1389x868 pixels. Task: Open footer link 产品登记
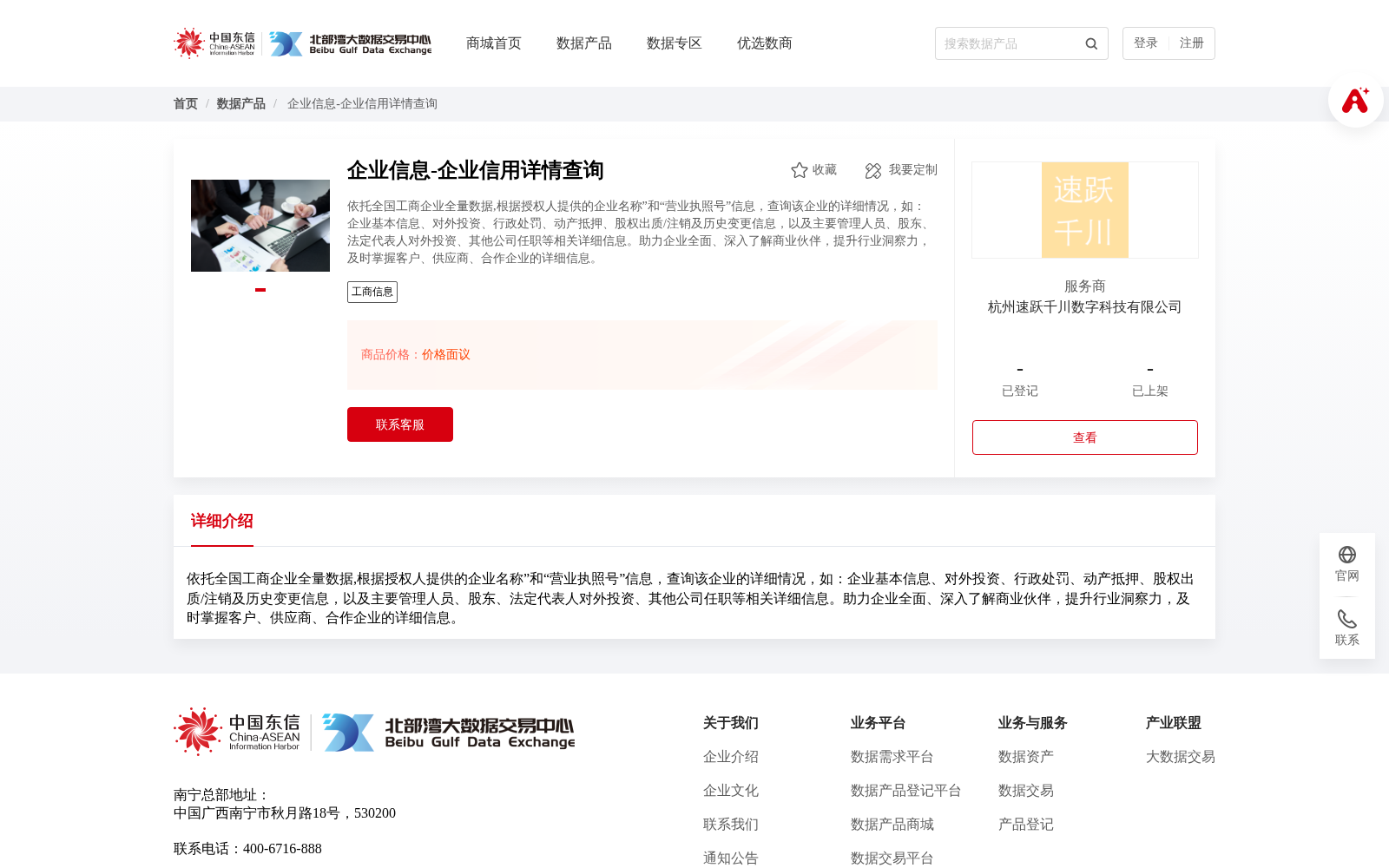pyautogui.click(x=1026, y=825)
